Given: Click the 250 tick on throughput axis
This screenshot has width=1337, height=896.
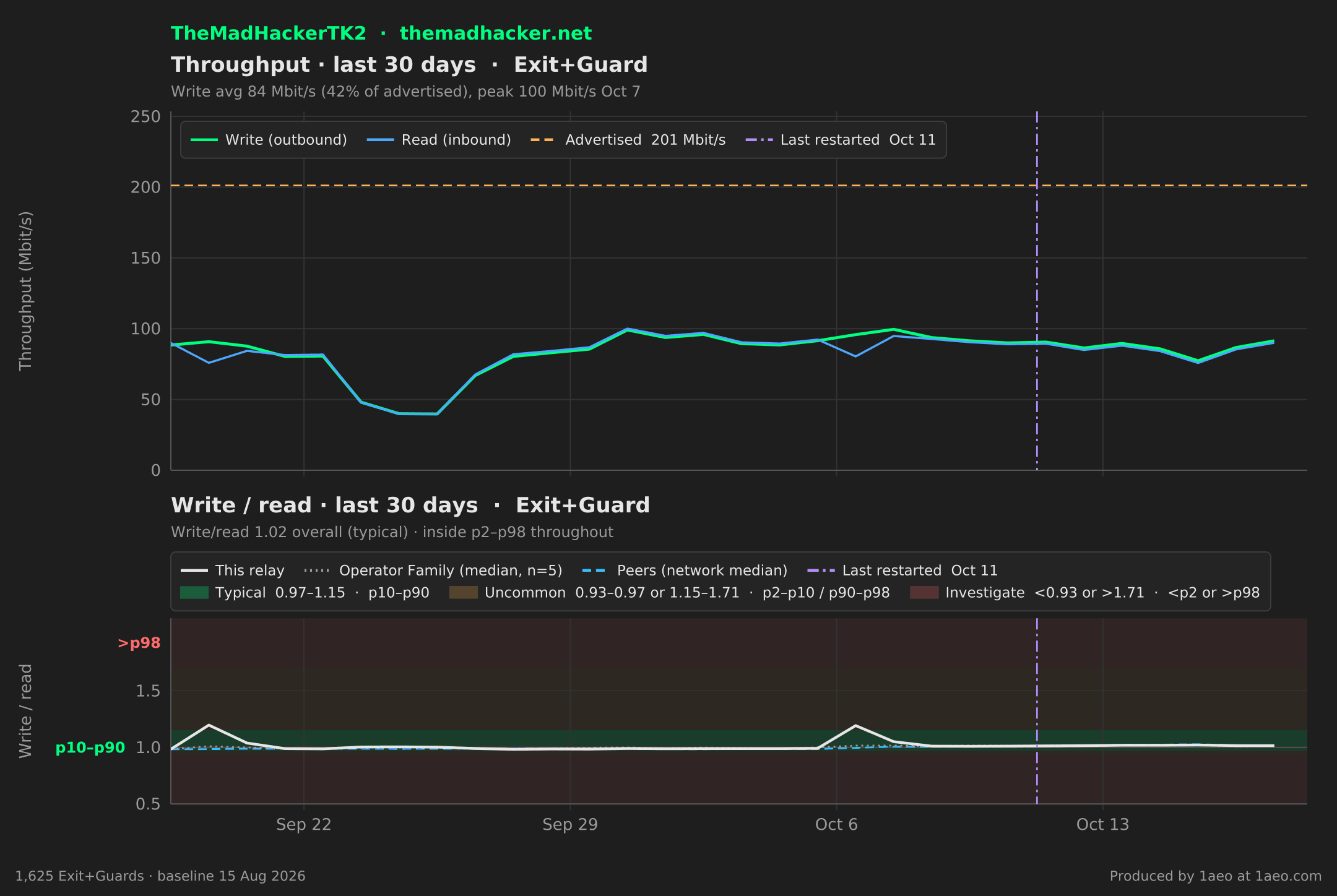Looking at the screenshot, I should 145,117.
